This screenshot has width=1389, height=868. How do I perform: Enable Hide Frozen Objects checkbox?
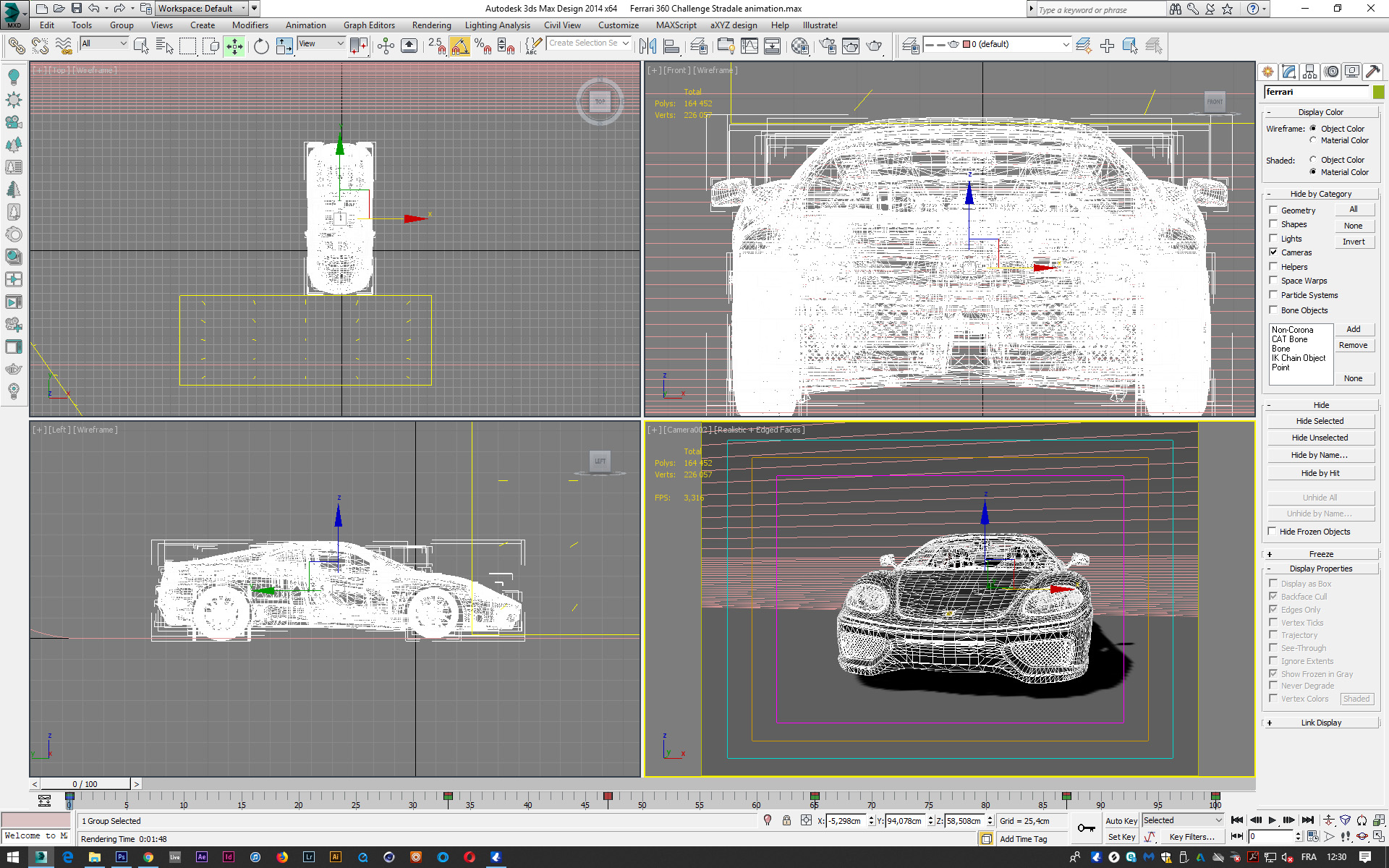pyautogui.click(x=1272, y=532)
